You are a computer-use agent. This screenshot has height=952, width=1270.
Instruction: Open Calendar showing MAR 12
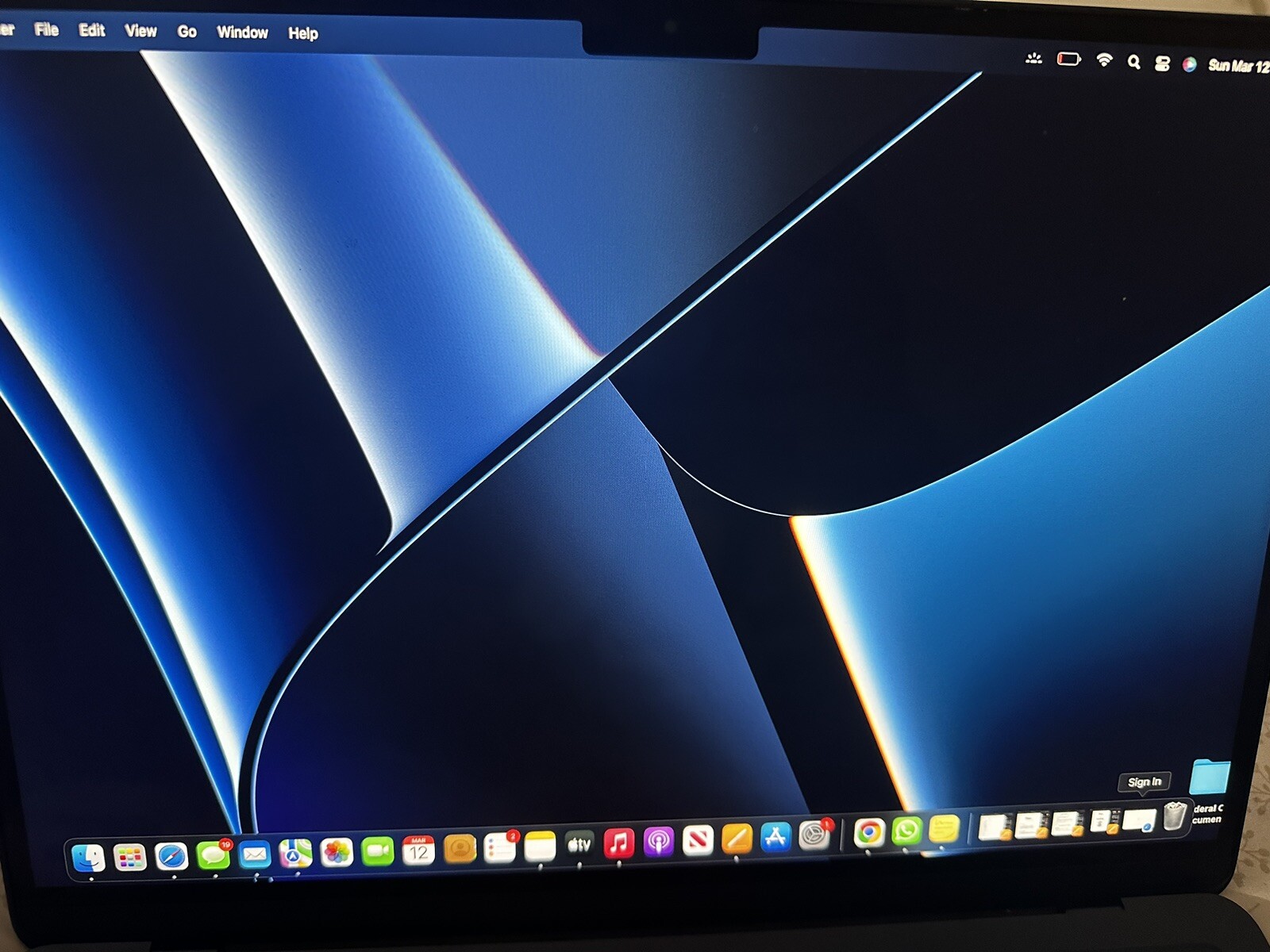(418, 850)
